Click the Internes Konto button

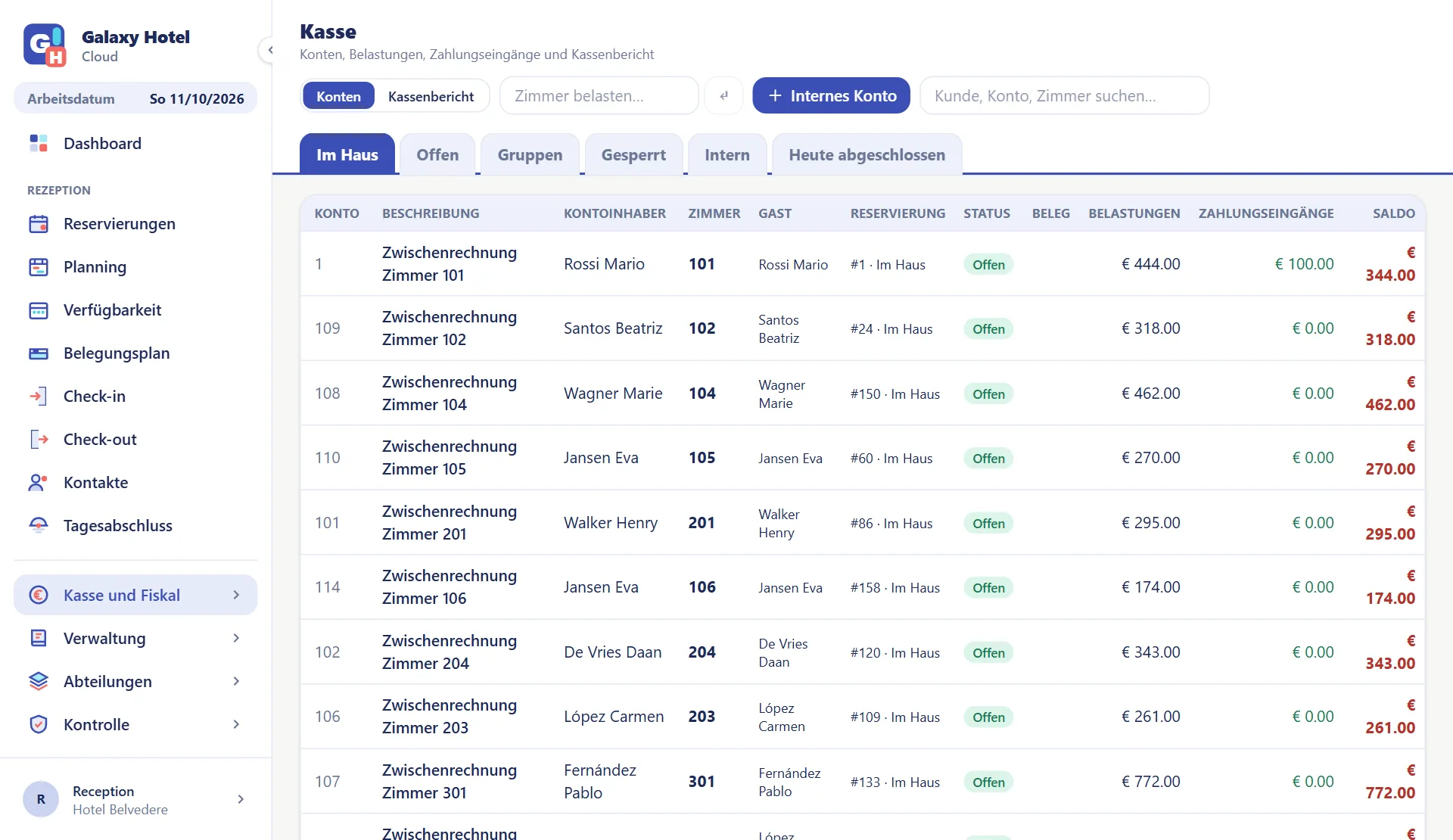click(831, 95)
